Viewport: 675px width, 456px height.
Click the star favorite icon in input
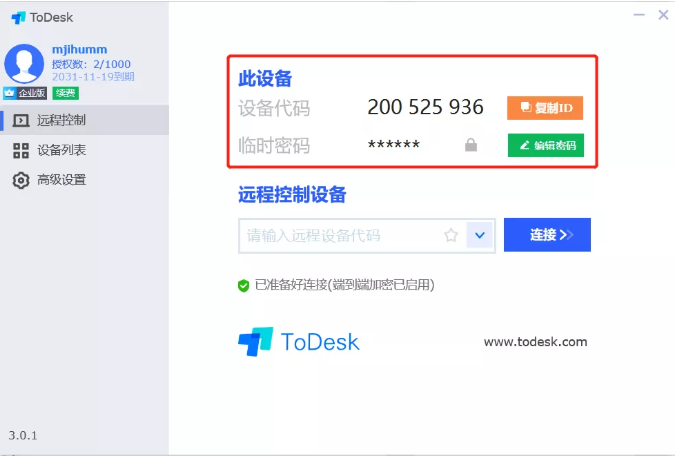[451, 236]
